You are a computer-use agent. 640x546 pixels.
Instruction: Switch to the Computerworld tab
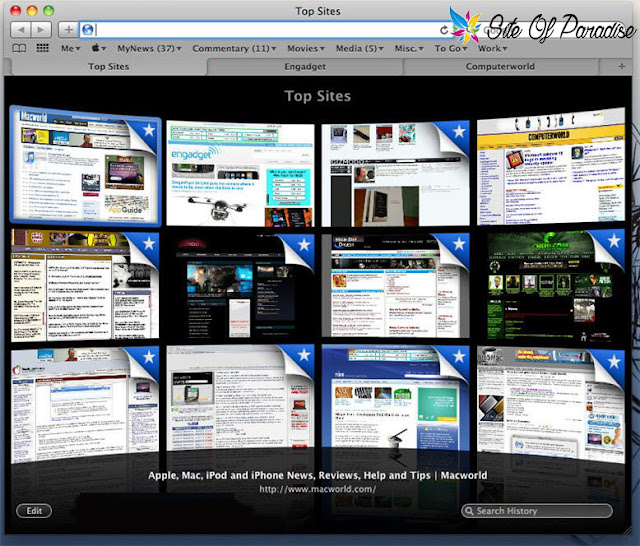[500, 67]
